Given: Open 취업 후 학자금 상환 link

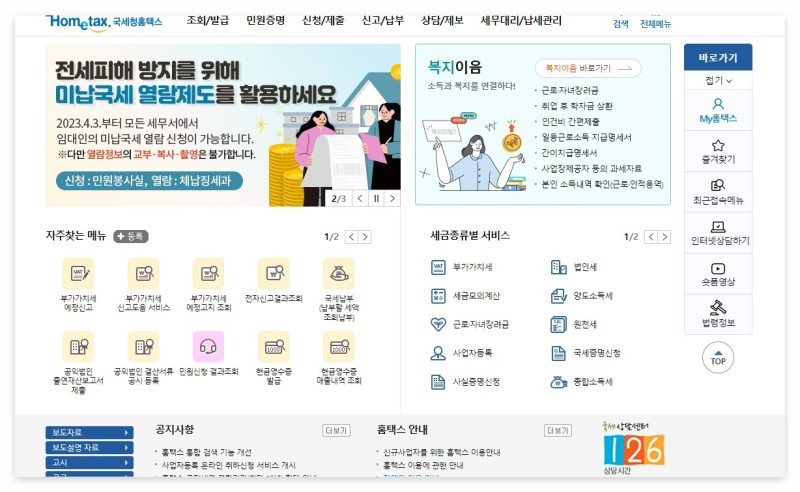Looking at the screenshot, I should coord(577,106).
